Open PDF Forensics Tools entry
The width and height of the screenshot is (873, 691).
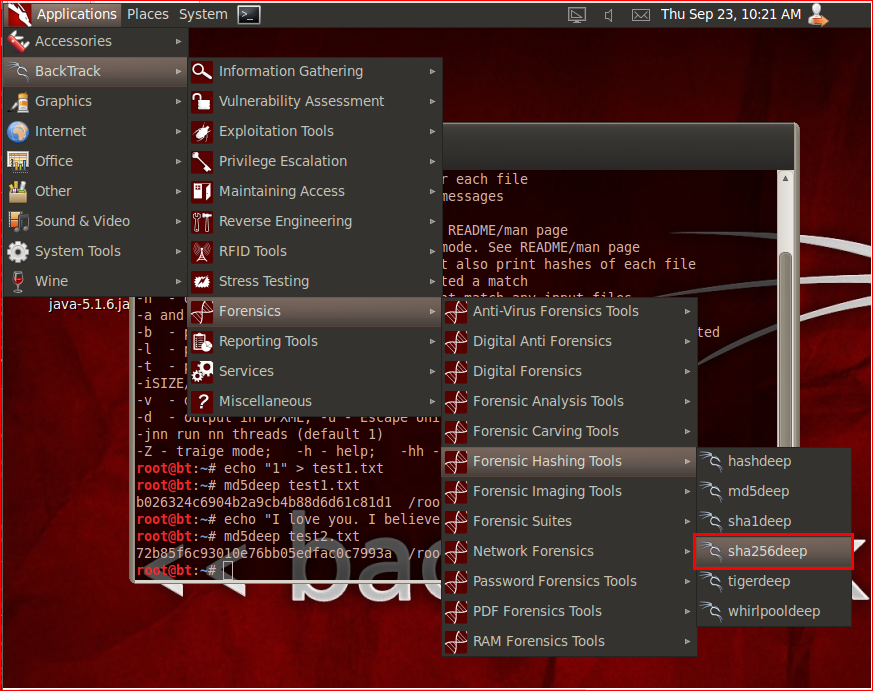click(569, 611)
